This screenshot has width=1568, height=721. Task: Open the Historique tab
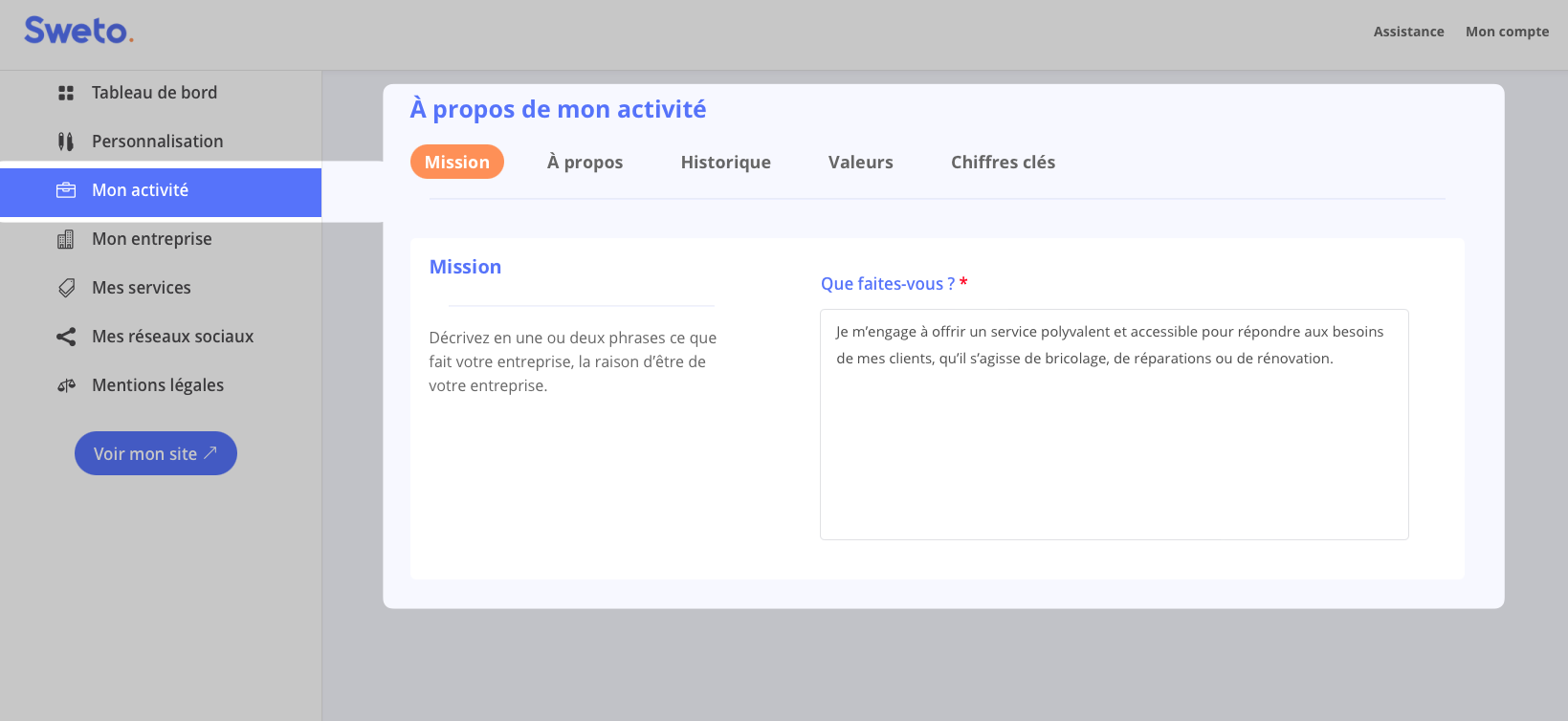coord(725,162)
